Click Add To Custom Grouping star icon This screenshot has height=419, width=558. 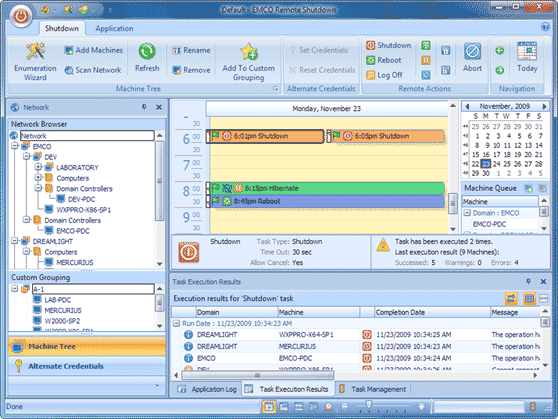pyautogui.click(x=248, y=52)
